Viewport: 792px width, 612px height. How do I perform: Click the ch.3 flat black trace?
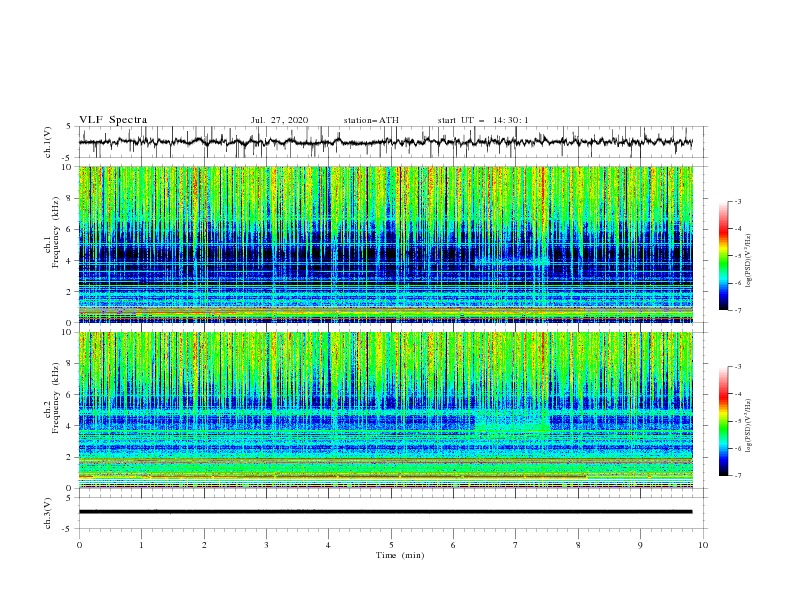(x=385, y=512)
